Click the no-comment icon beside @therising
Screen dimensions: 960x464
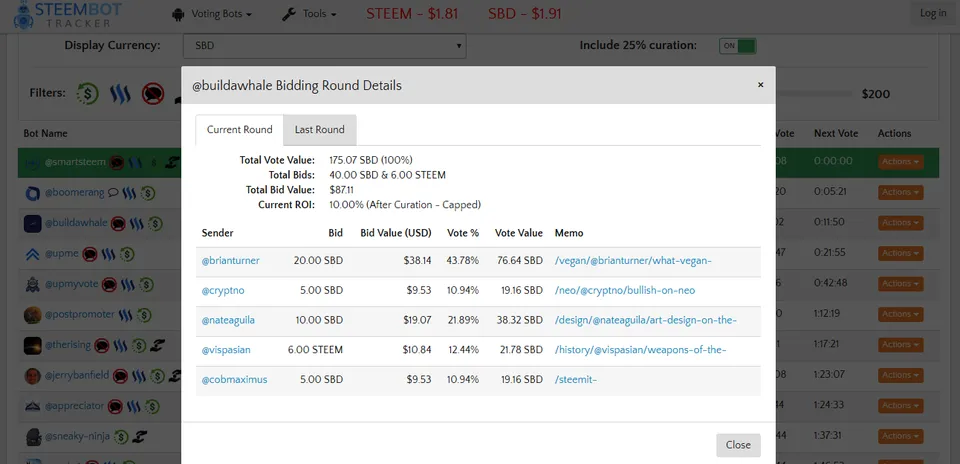pyautogui.click(x=102, y=345)
